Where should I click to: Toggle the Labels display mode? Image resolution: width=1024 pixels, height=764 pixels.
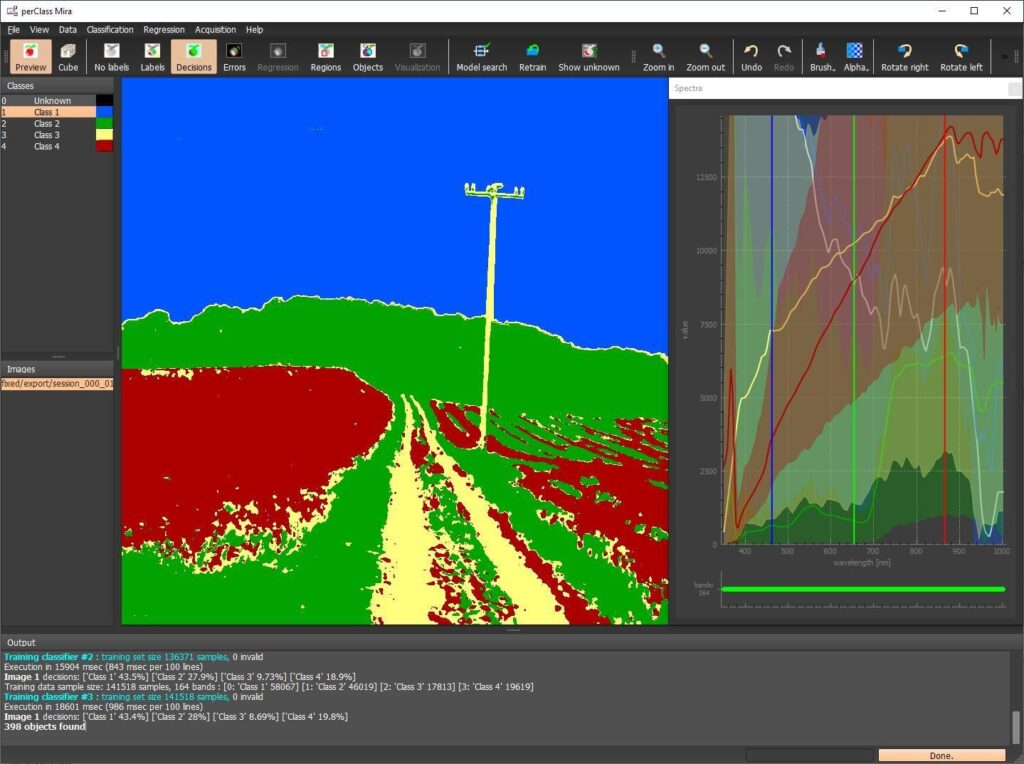click(152, 56)
